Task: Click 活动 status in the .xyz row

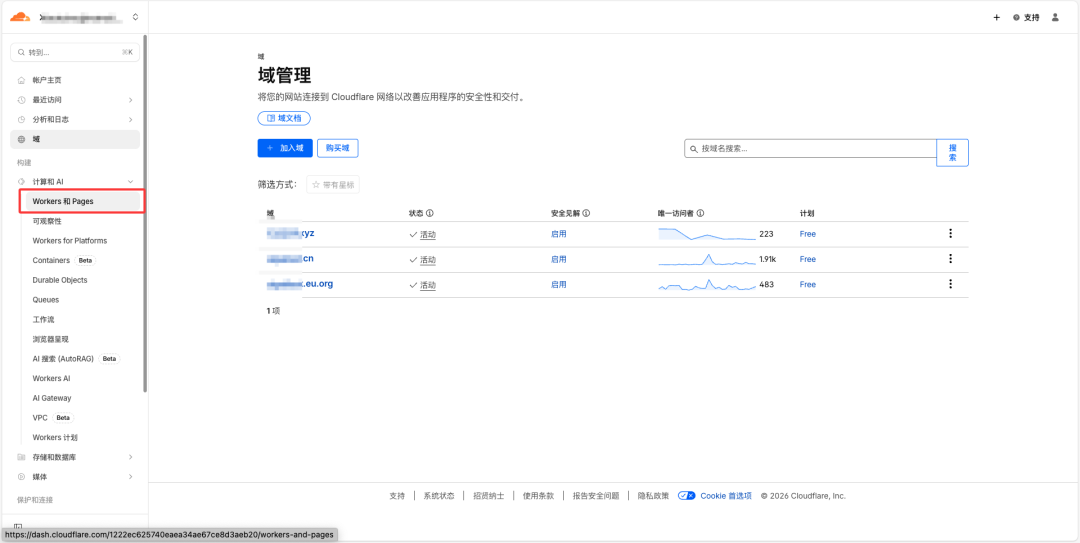Action: (x=428, y=234)
